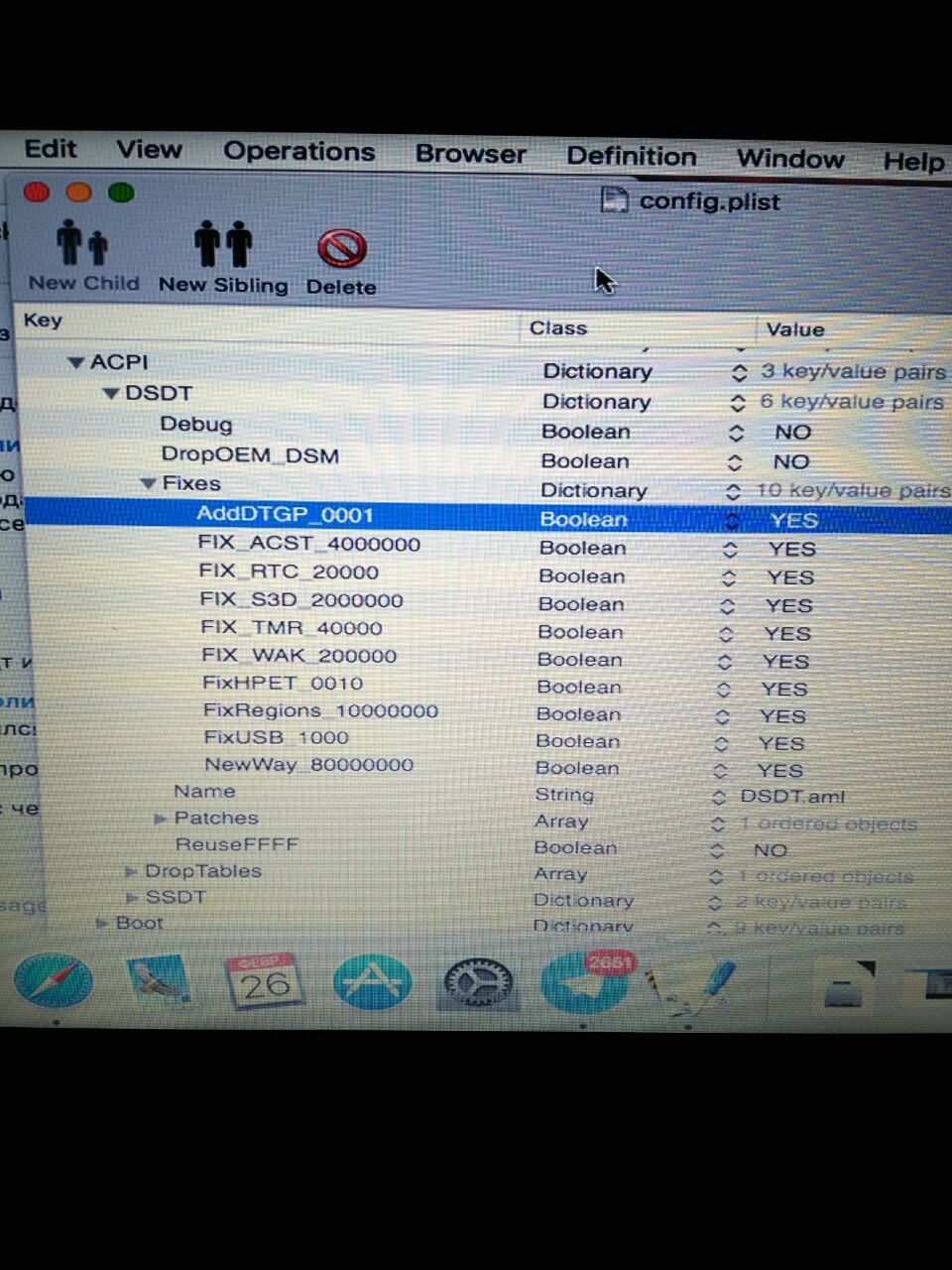Viewport: 952px width, 1270px height.
Task: Click the YES value of FixUSB_1000
Action: (781, 743)
